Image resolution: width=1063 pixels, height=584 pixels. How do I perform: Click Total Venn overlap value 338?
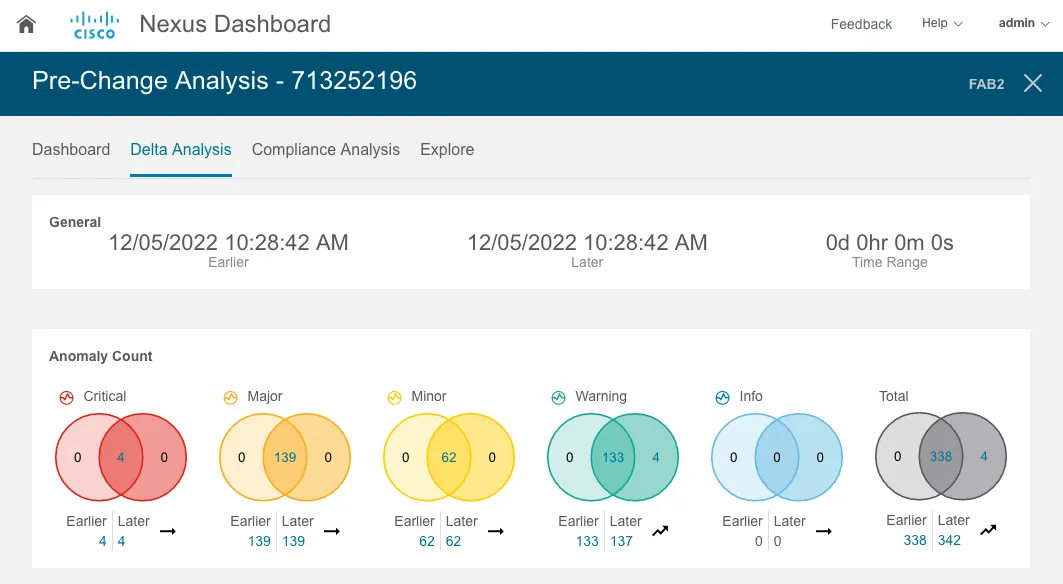click(941, 456)
